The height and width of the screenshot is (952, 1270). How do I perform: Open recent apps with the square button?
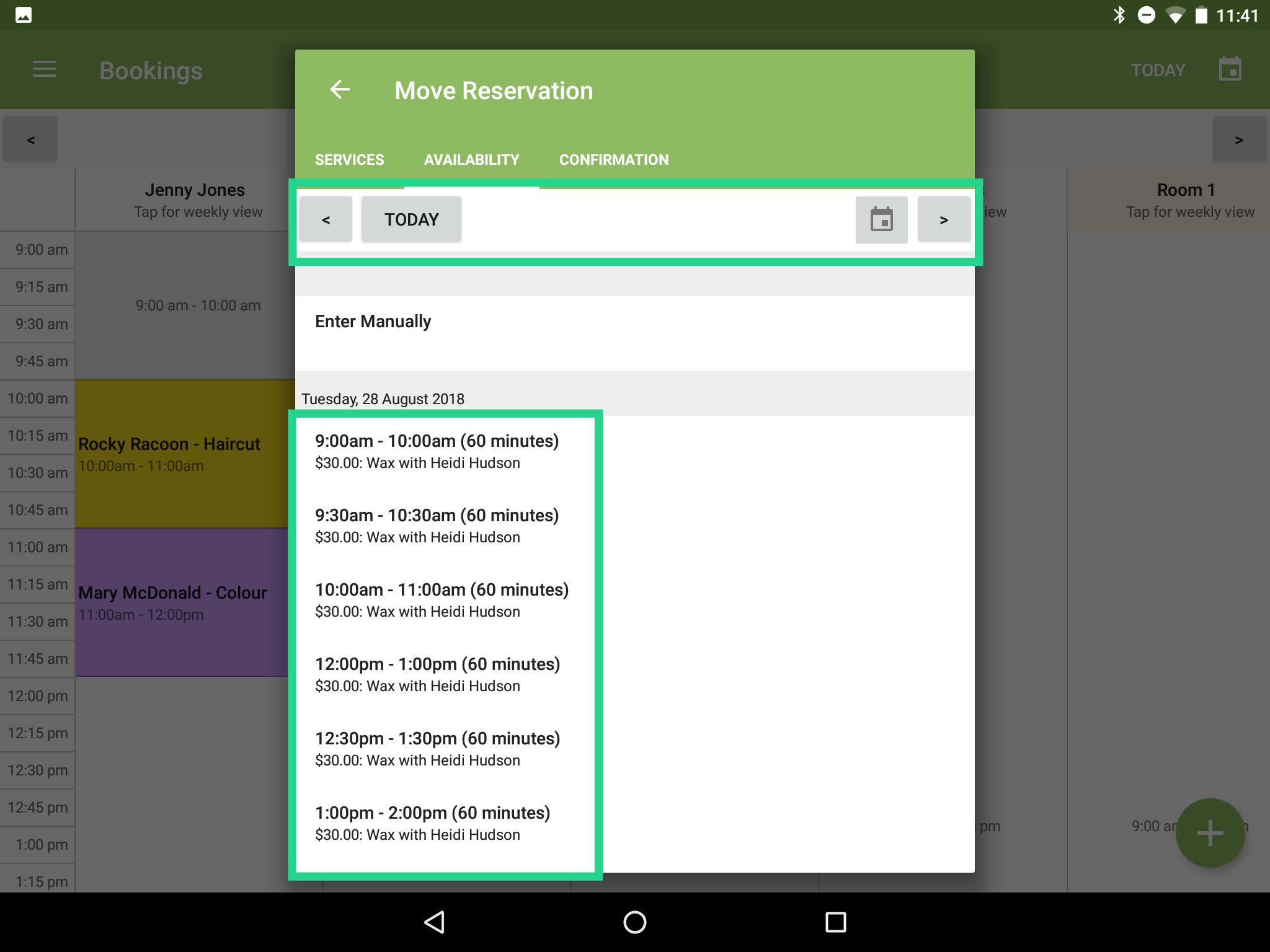[x=836, y=922]
